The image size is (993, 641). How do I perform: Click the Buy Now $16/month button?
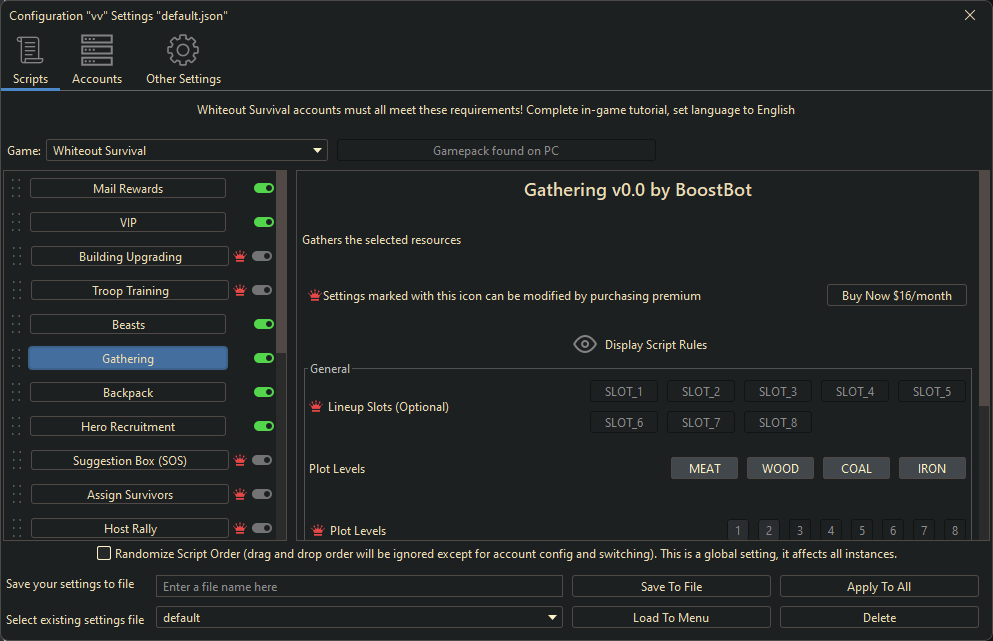click(897, 295)
